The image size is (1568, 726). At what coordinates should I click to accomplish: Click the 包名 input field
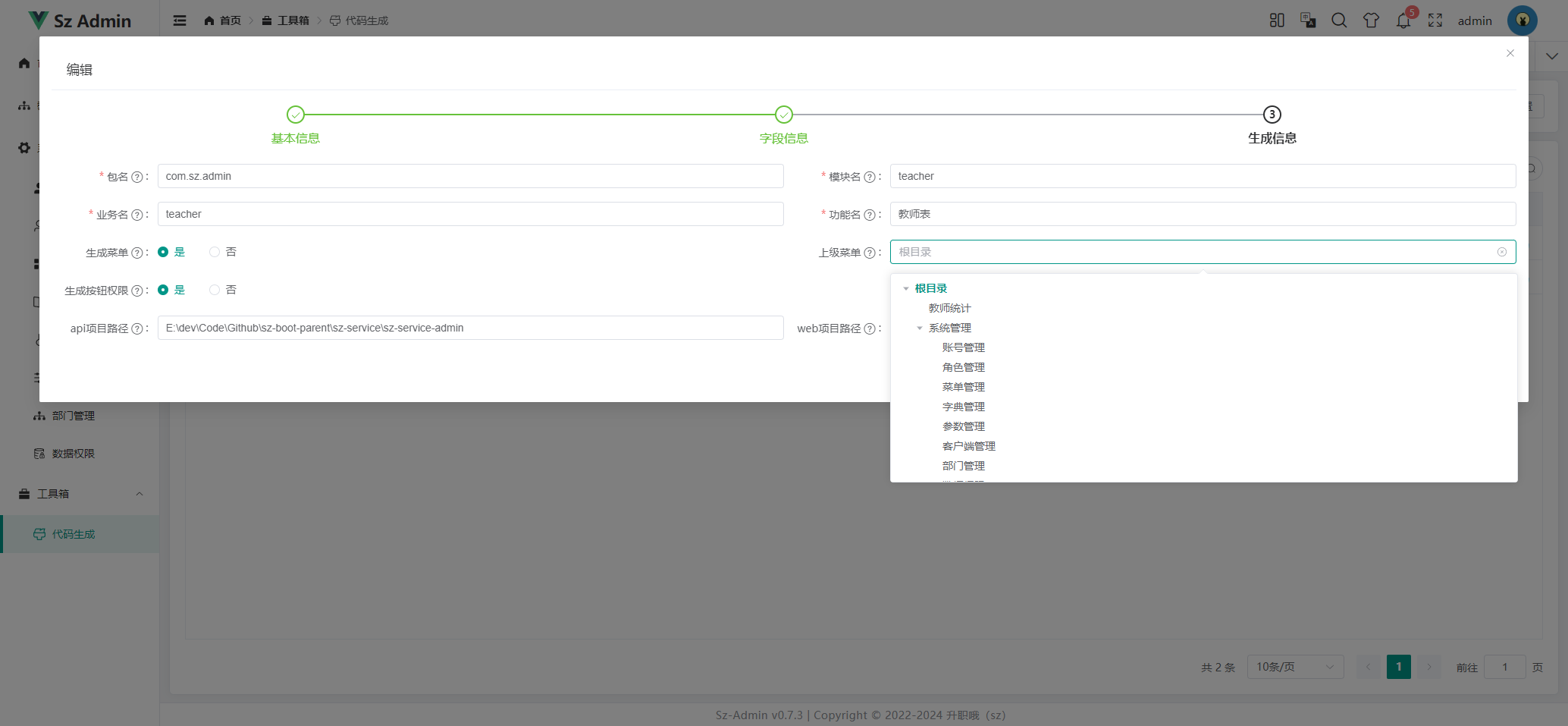471,176
